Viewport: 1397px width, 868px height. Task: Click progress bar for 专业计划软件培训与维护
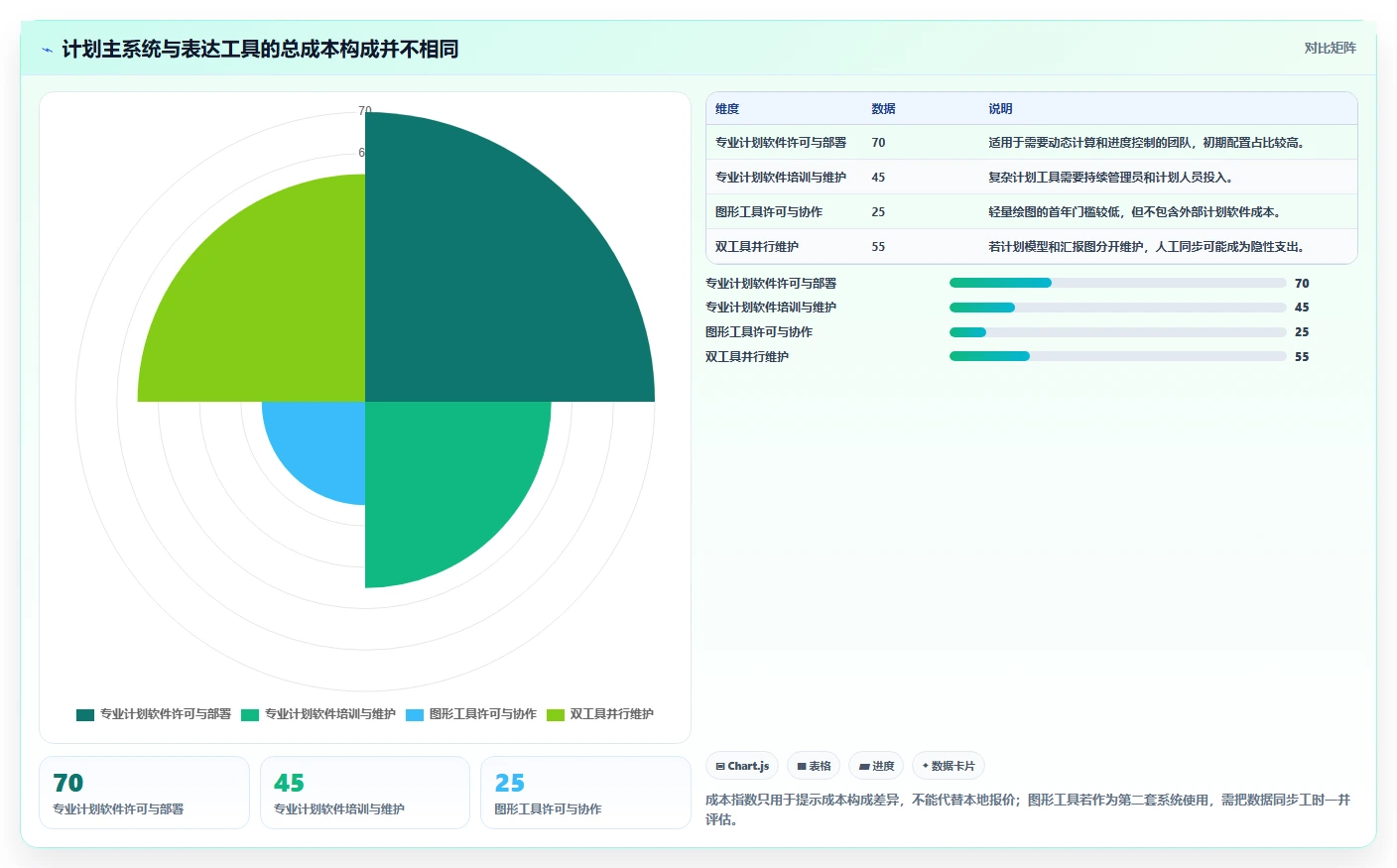point(1118,308)
